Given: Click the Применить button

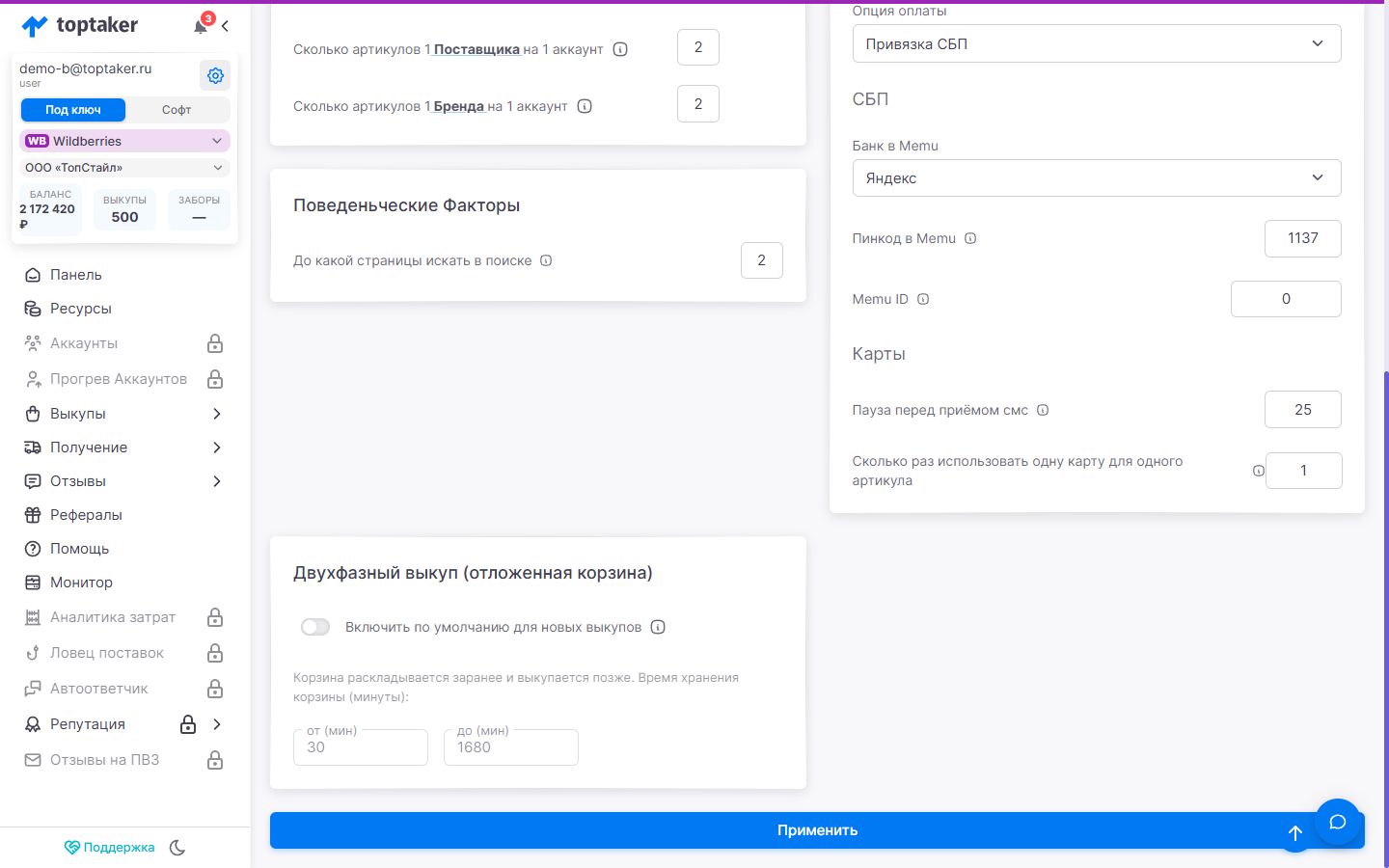Looking at the screenshot, I should (817, 830).
